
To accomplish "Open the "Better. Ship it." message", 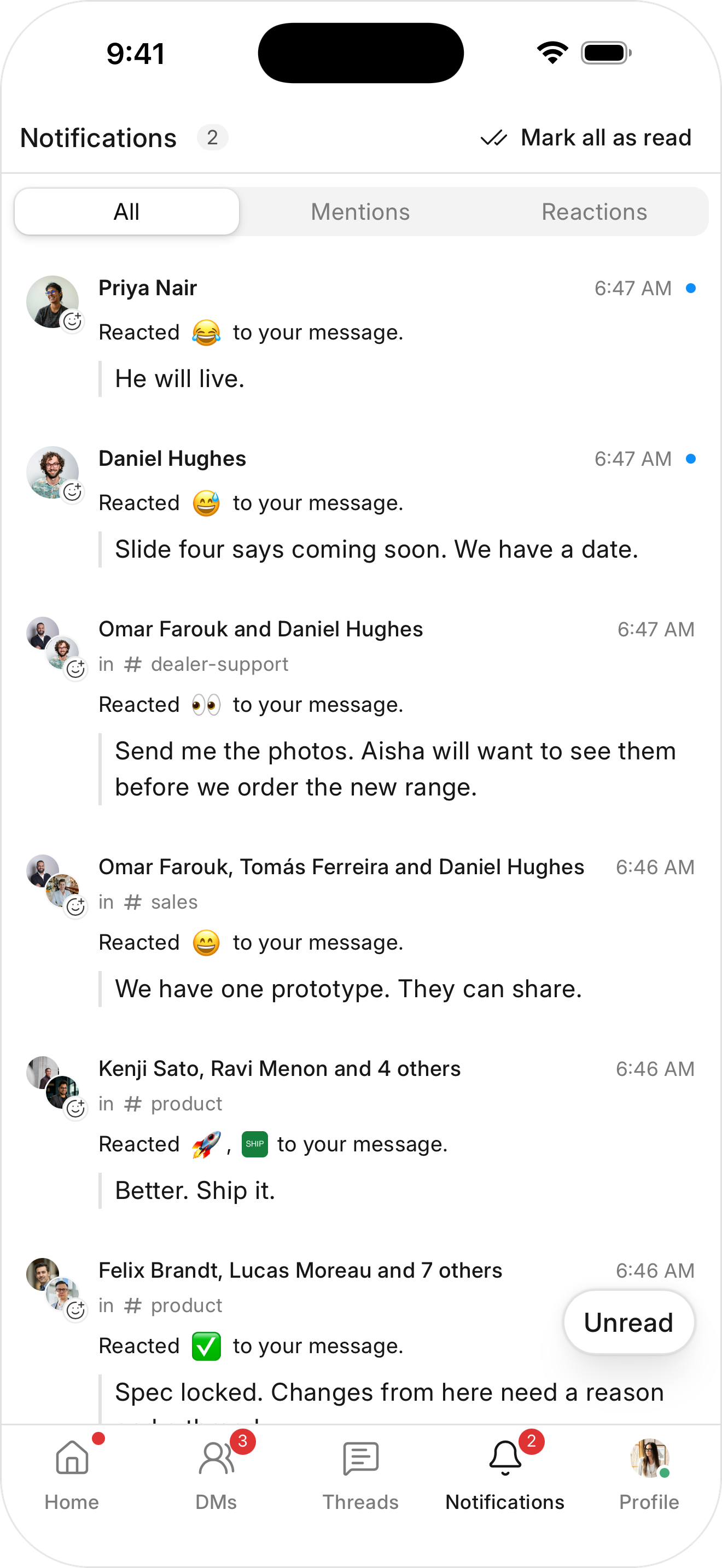I will (x=195, y=1191).
